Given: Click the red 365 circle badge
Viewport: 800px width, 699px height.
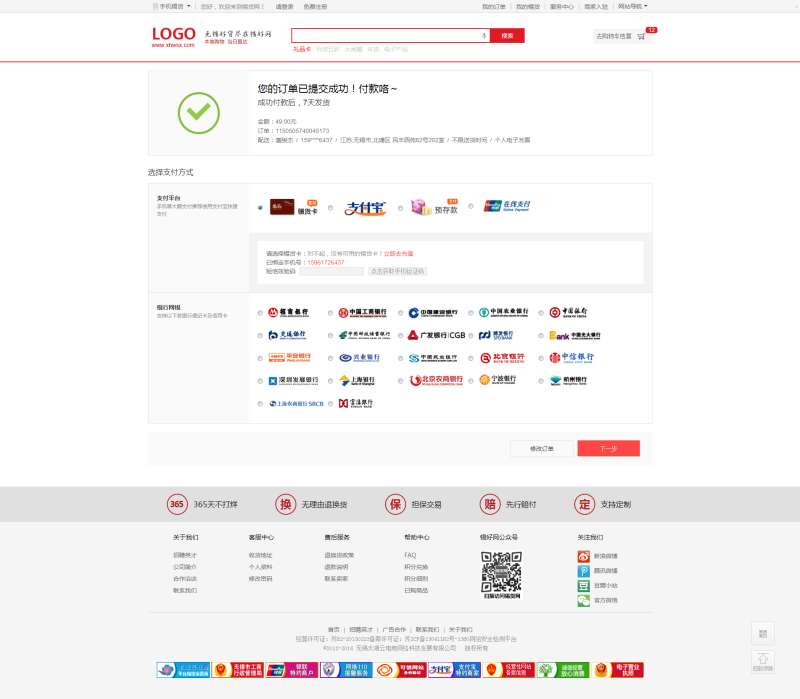Looking at the screenshot, I should 177,504.
